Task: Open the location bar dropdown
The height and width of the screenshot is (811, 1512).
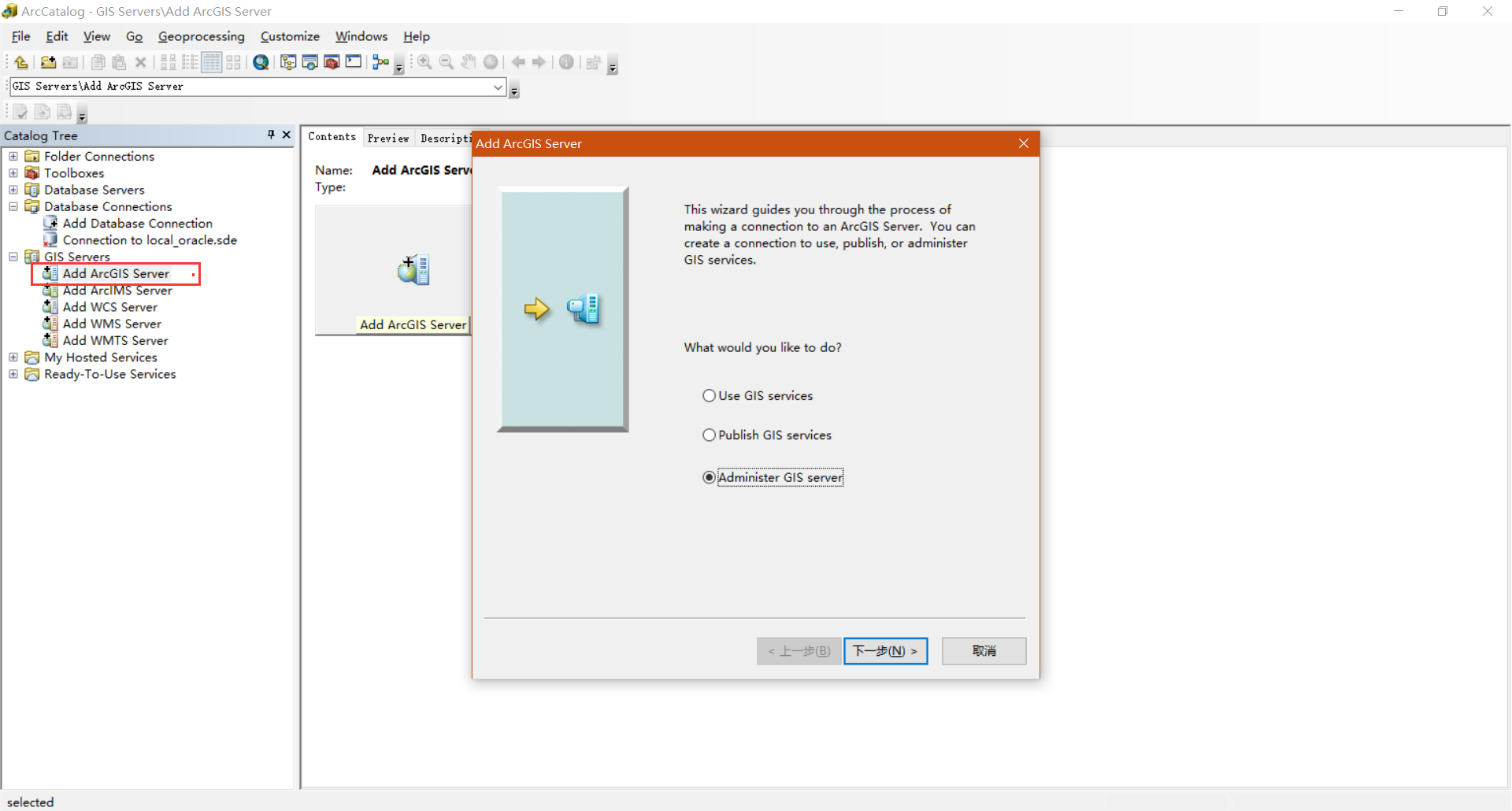Action: [496, 87]
